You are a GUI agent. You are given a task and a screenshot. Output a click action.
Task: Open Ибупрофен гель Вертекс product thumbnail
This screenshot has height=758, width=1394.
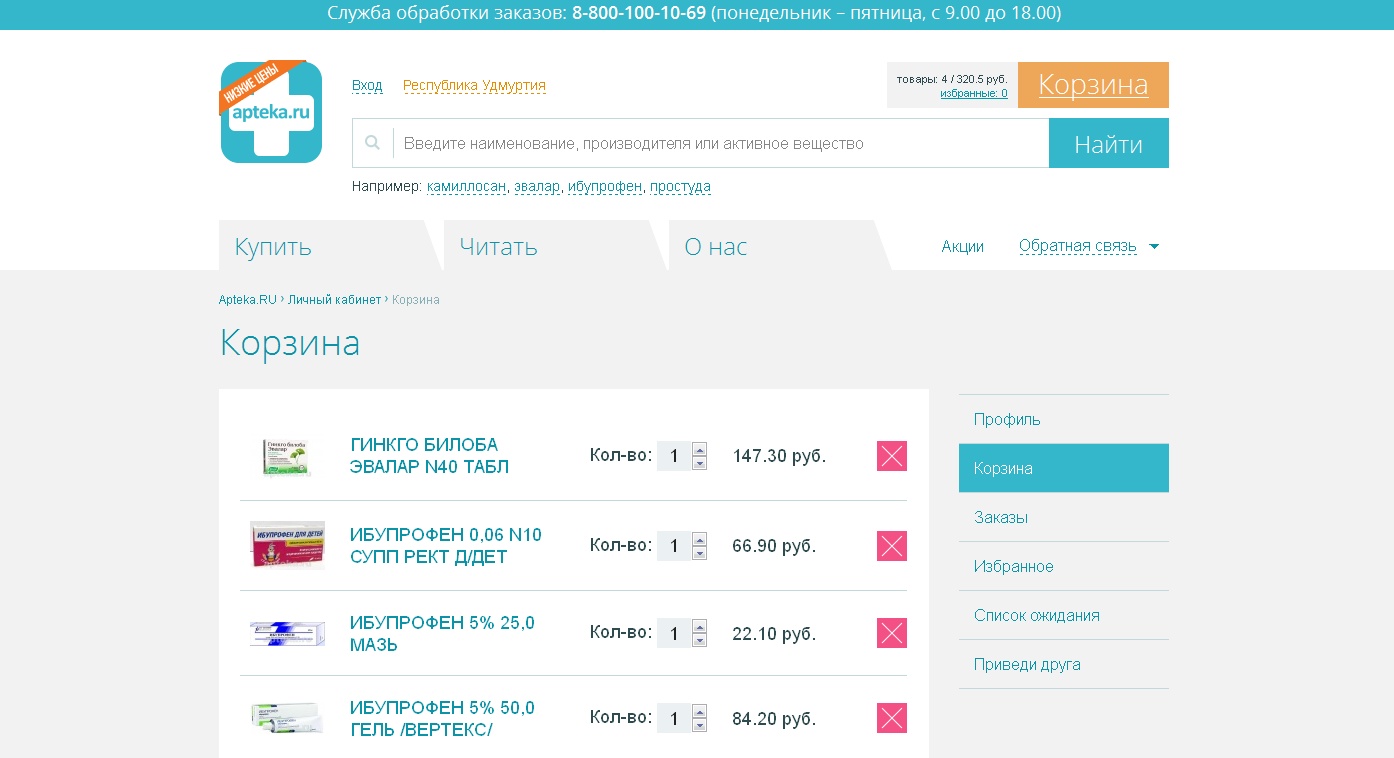[x=287, y=718]
